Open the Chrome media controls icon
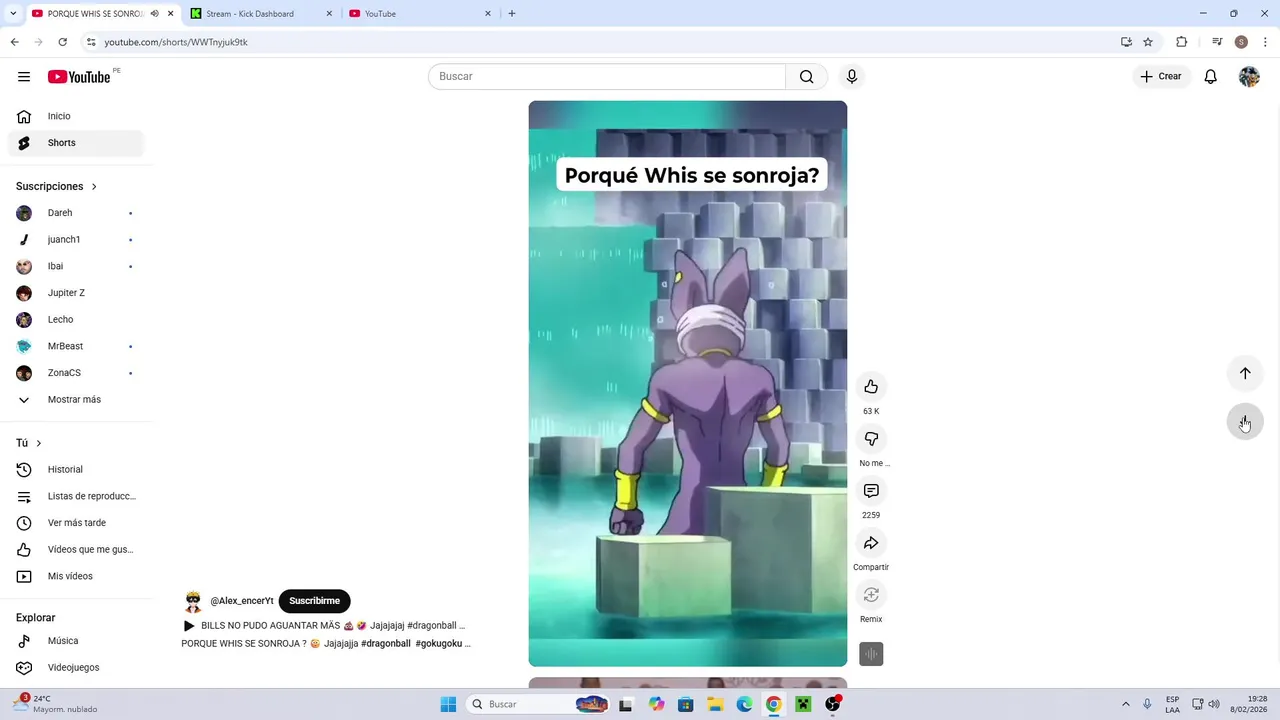This screenshot has height=720, width=1280. (1217, 42)
